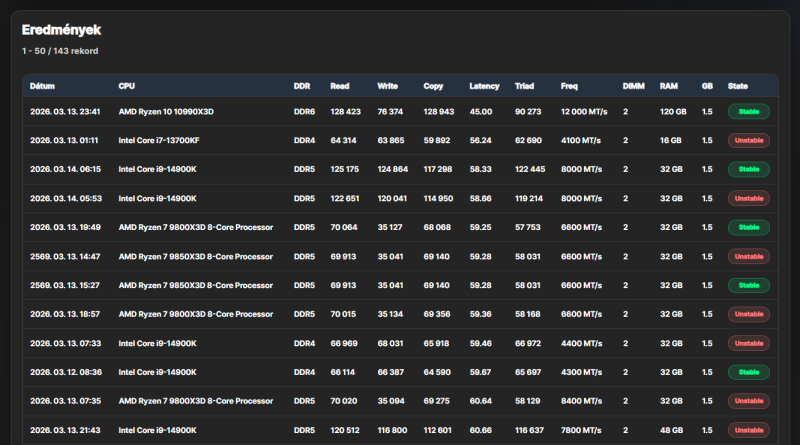Click the State column header

point(737,86)
